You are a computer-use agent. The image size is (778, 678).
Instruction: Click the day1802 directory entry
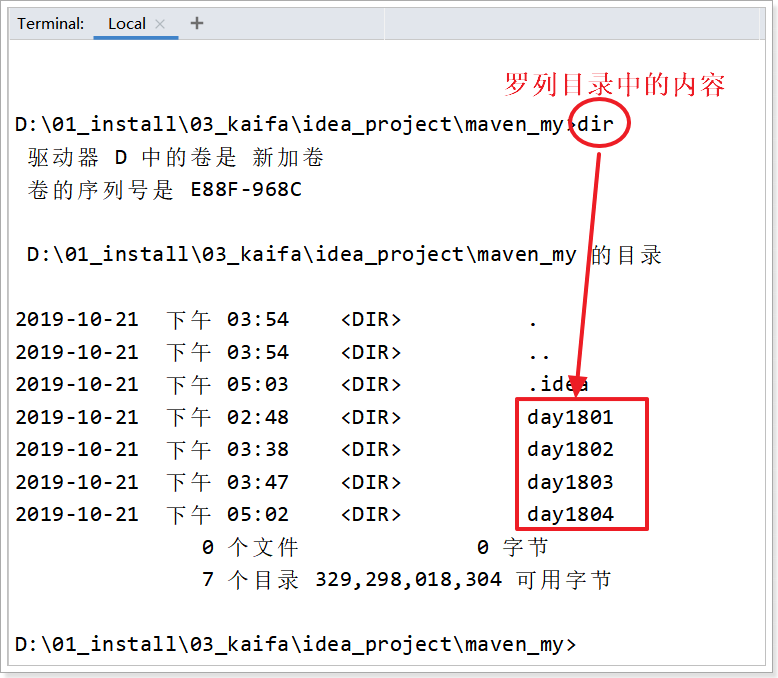click(x=570, y=450)
